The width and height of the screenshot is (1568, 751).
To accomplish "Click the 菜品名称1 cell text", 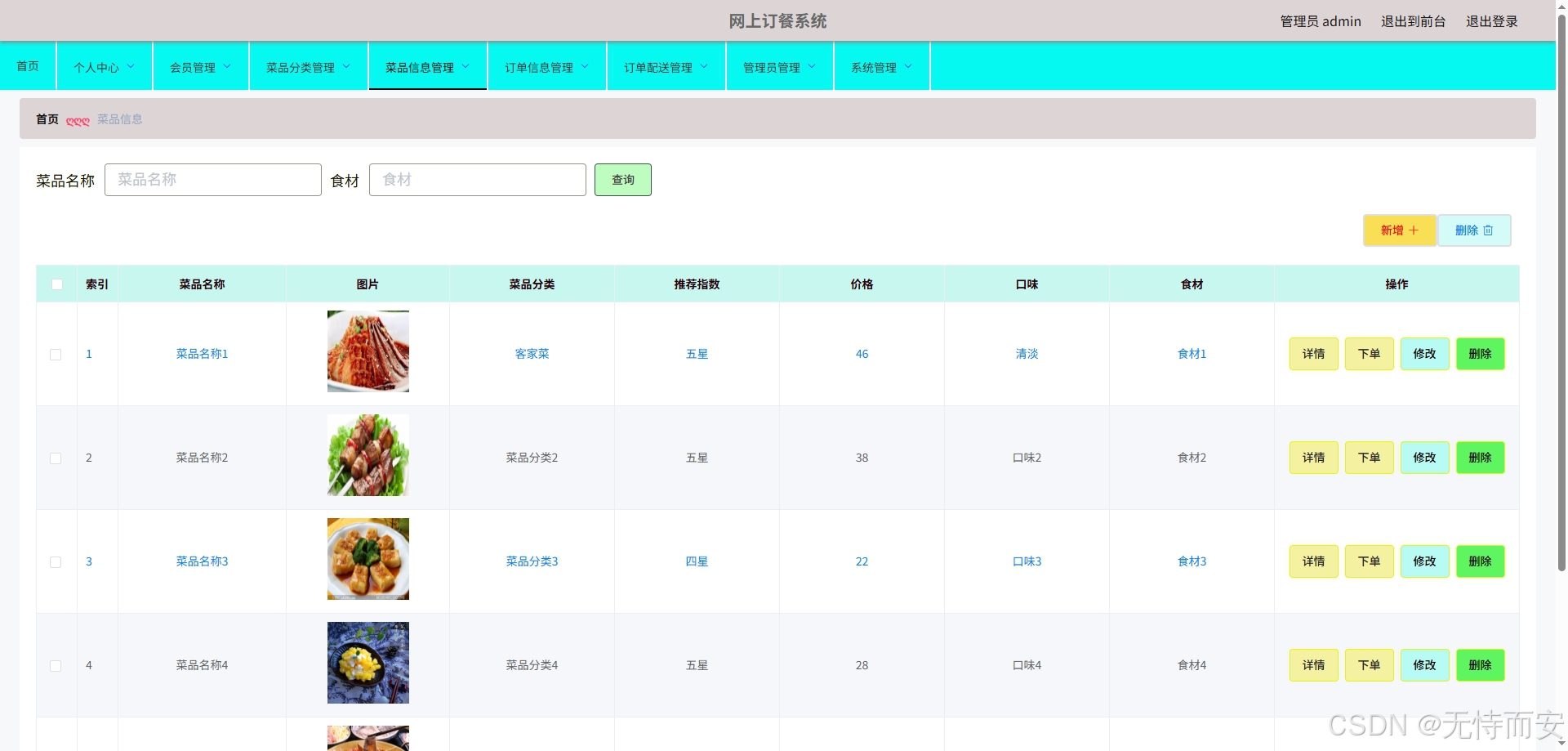I will point(203,354).
